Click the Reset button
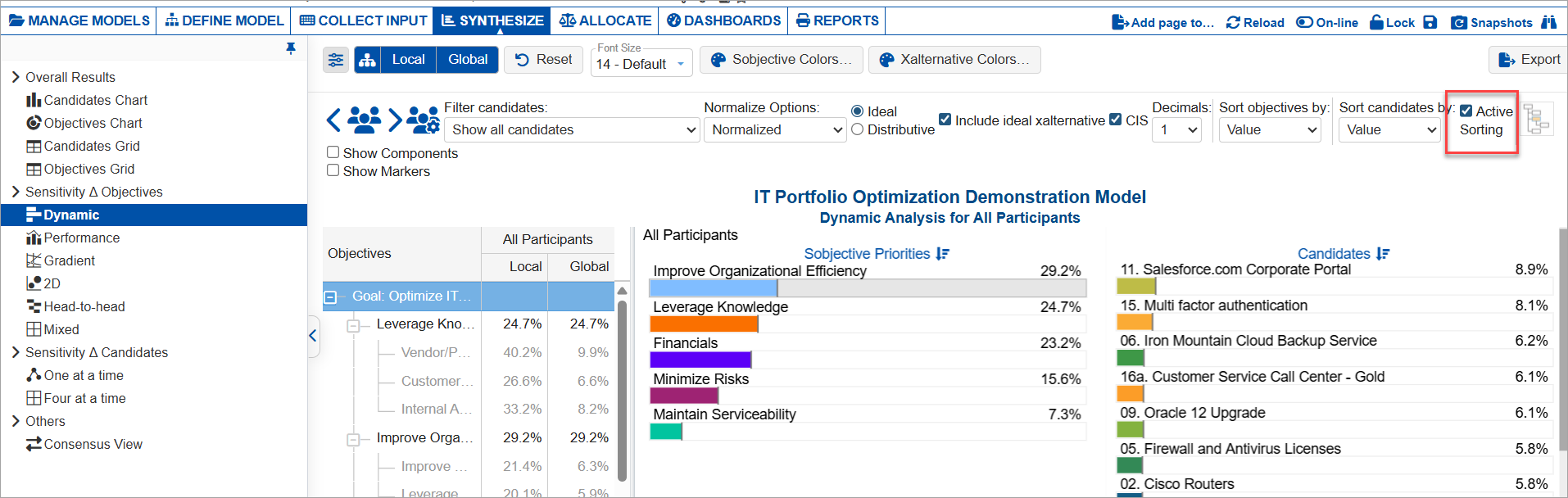The width and height of the screenshot is (1568, 498). coord(544,60)
